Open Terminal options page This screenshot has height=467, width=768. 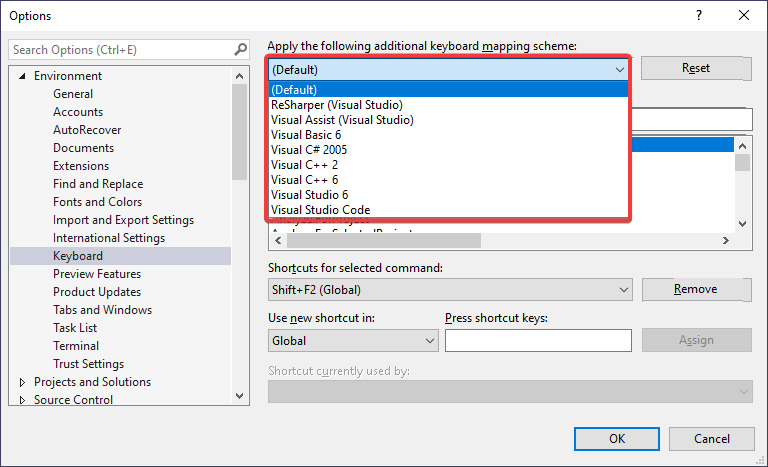pyautogui.click(x=76, y=346)
